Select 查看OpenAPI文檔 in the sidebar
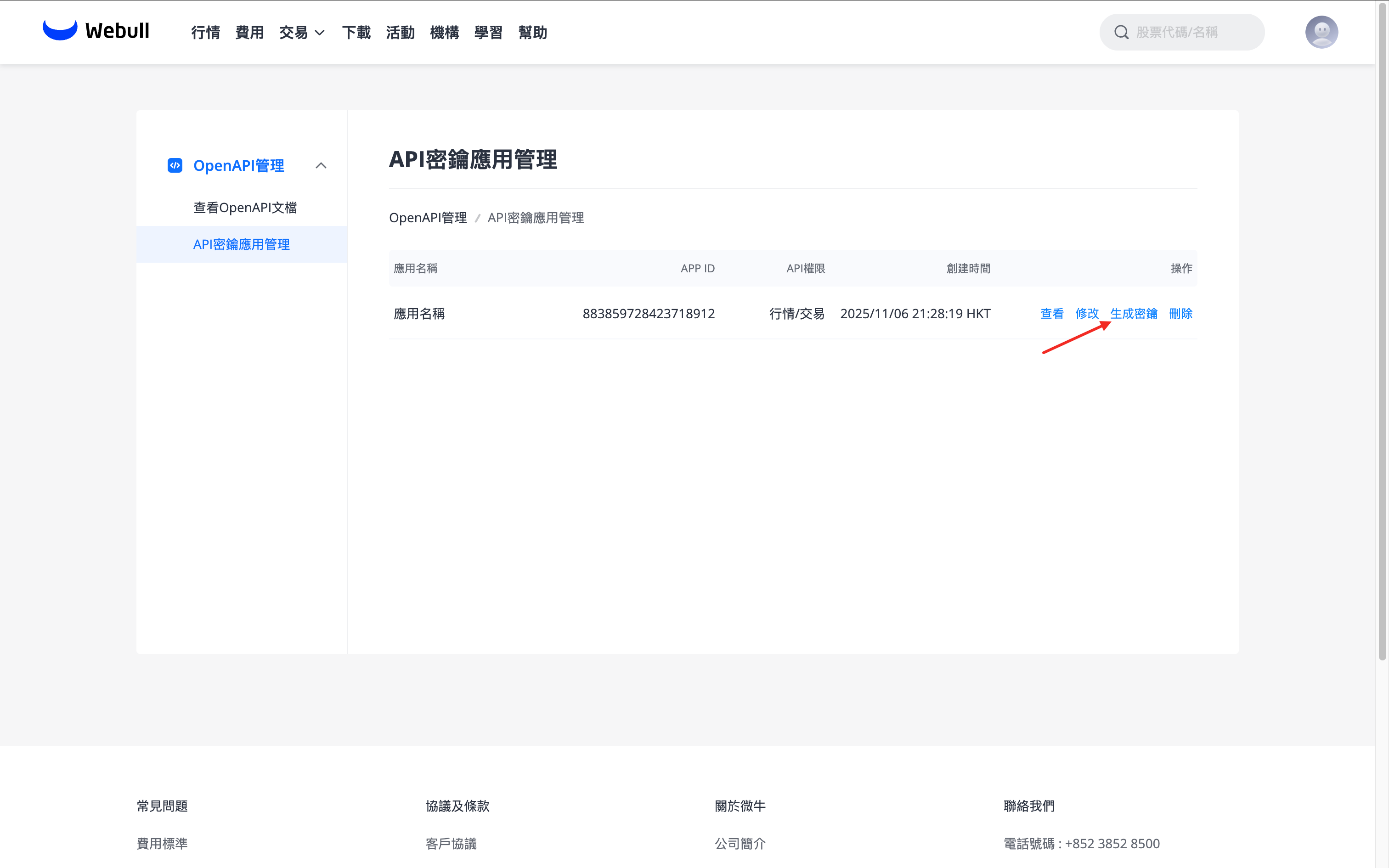This screenshot has width=1389, height=868. click(245, 207)
